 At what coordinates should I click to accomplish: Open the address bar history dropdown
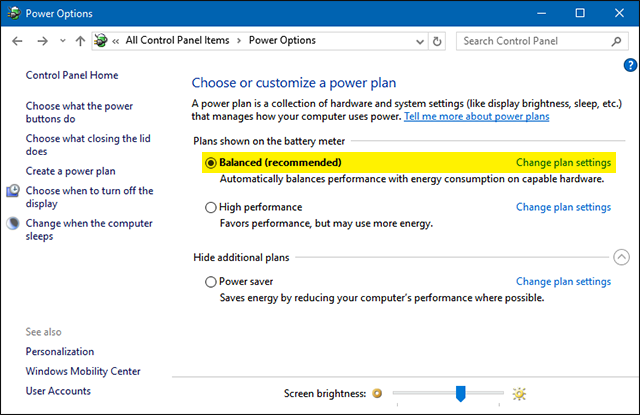[x=418, y=41]
